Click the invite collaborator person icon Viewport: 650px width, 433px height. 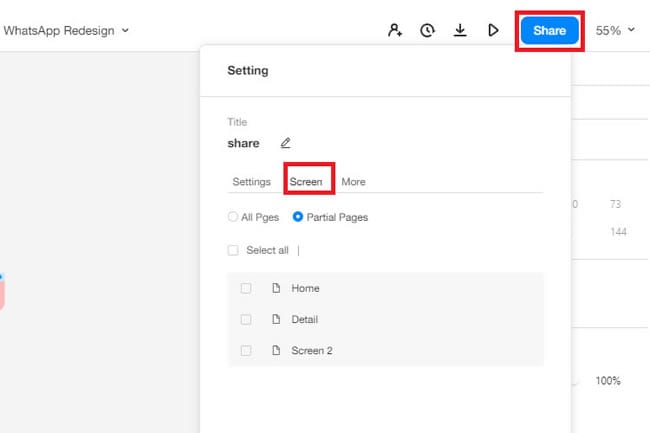point(395,30)
